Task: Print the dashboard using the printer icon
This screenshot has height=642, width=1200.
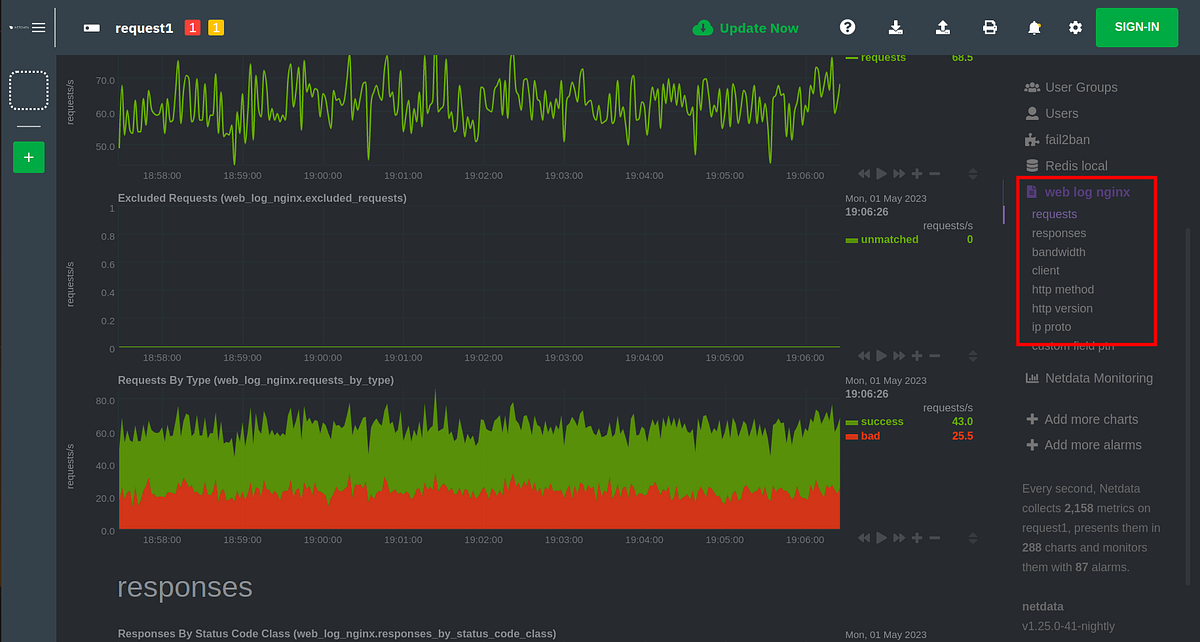Action: 990,27
